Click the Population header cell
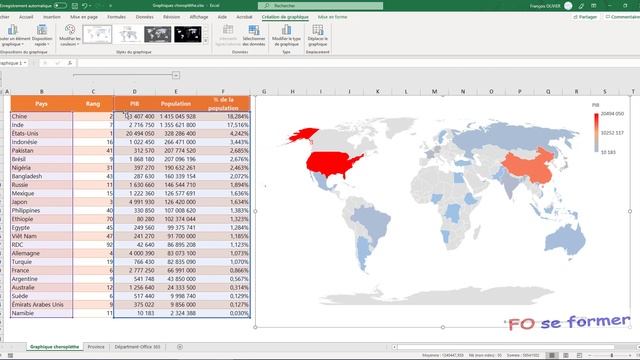The image size is (640, 360). [x=176, y=104]
